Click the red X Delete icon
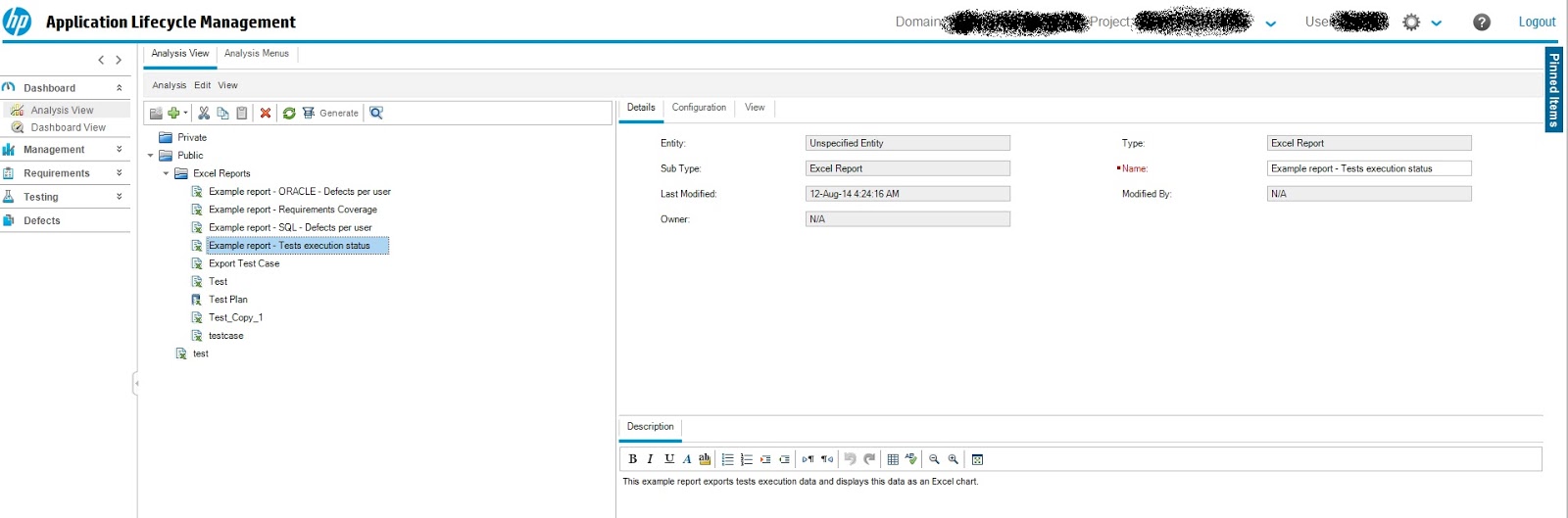The image size is (1568, 518). [x=266, y=114]
